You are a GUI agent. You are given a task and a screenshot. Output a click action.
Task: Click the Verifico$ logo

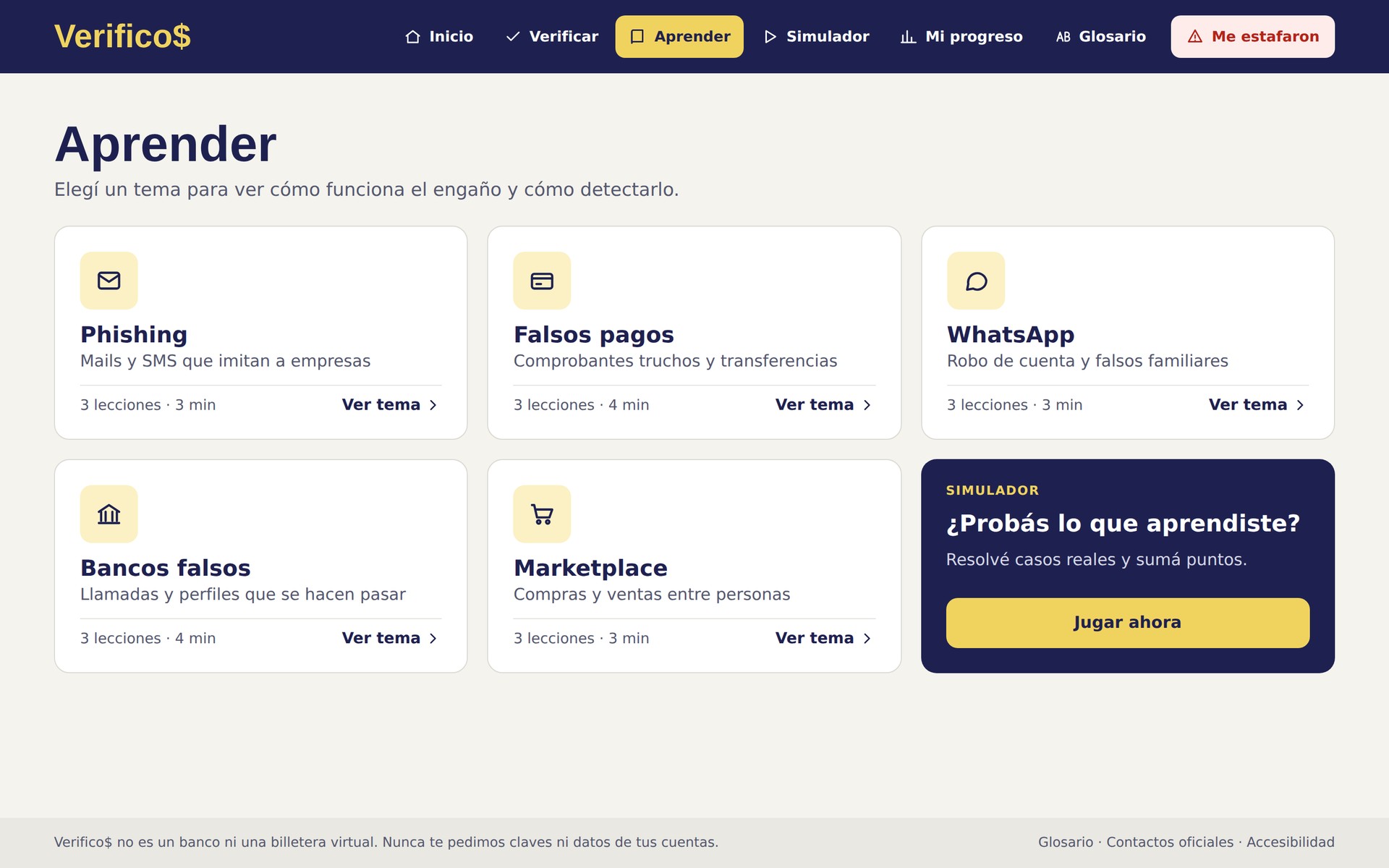[122, 36]
